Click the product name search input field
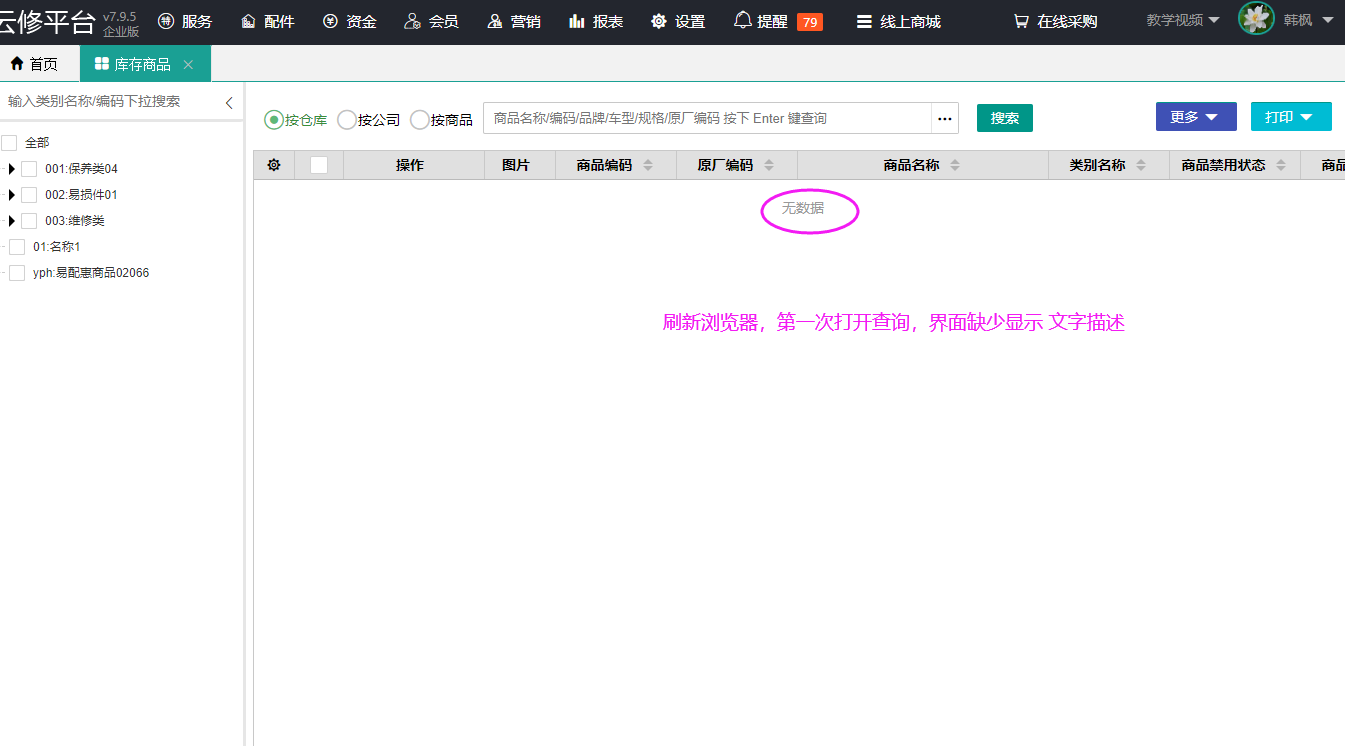 click(x=707, y=118)
